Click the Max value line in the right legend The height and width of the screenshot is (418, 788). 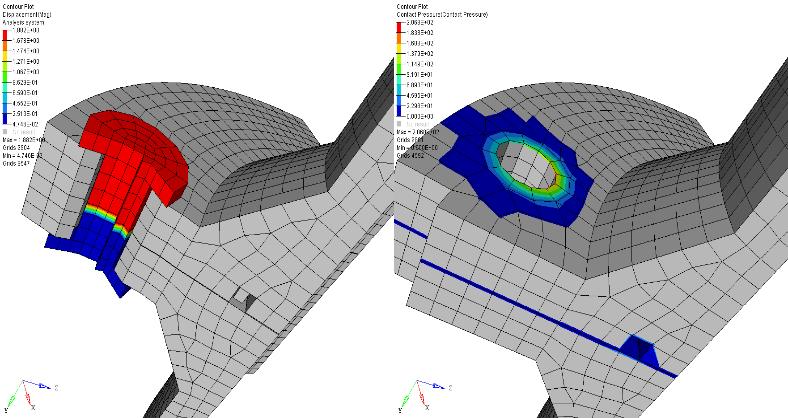[419, 132]
